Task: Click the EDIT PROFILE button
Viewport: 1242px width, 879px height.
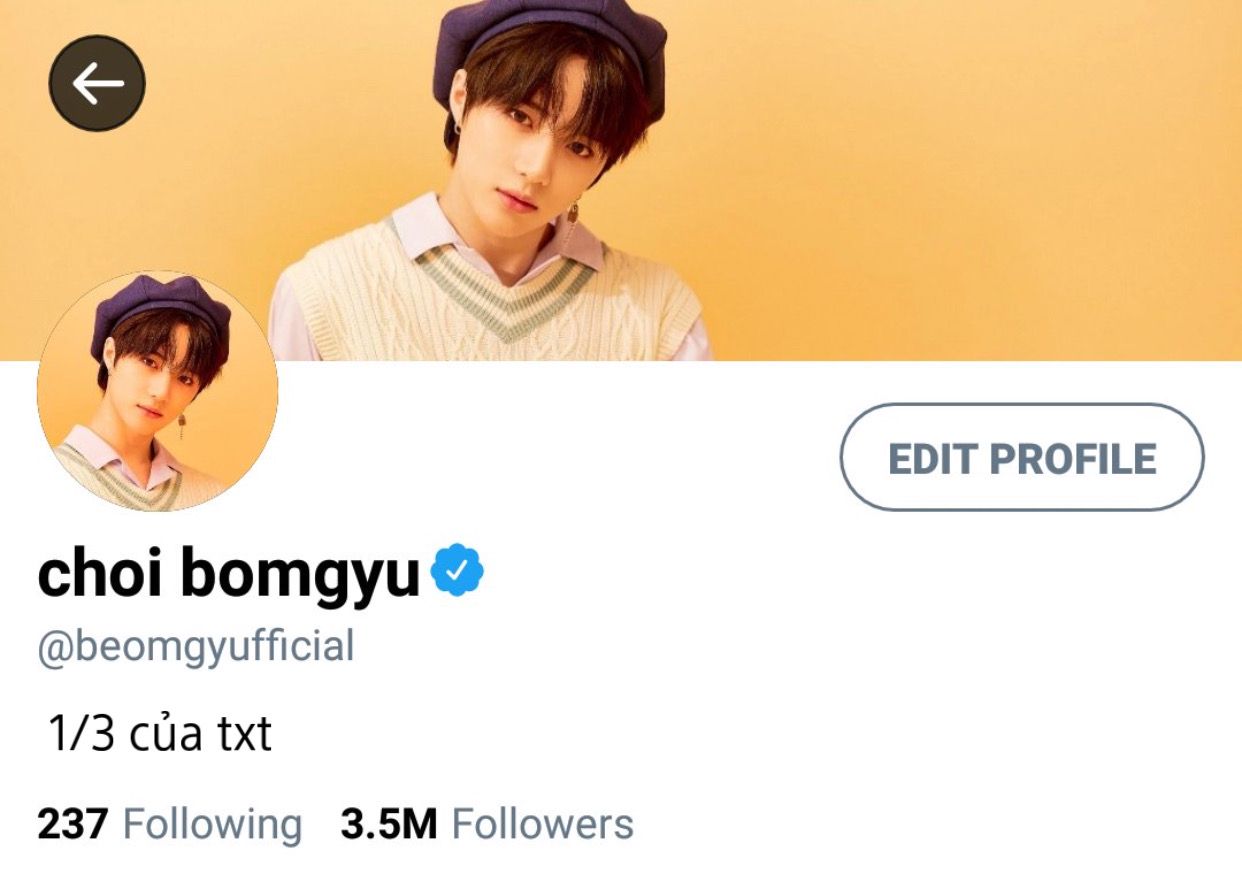Action: [1022, 458]
